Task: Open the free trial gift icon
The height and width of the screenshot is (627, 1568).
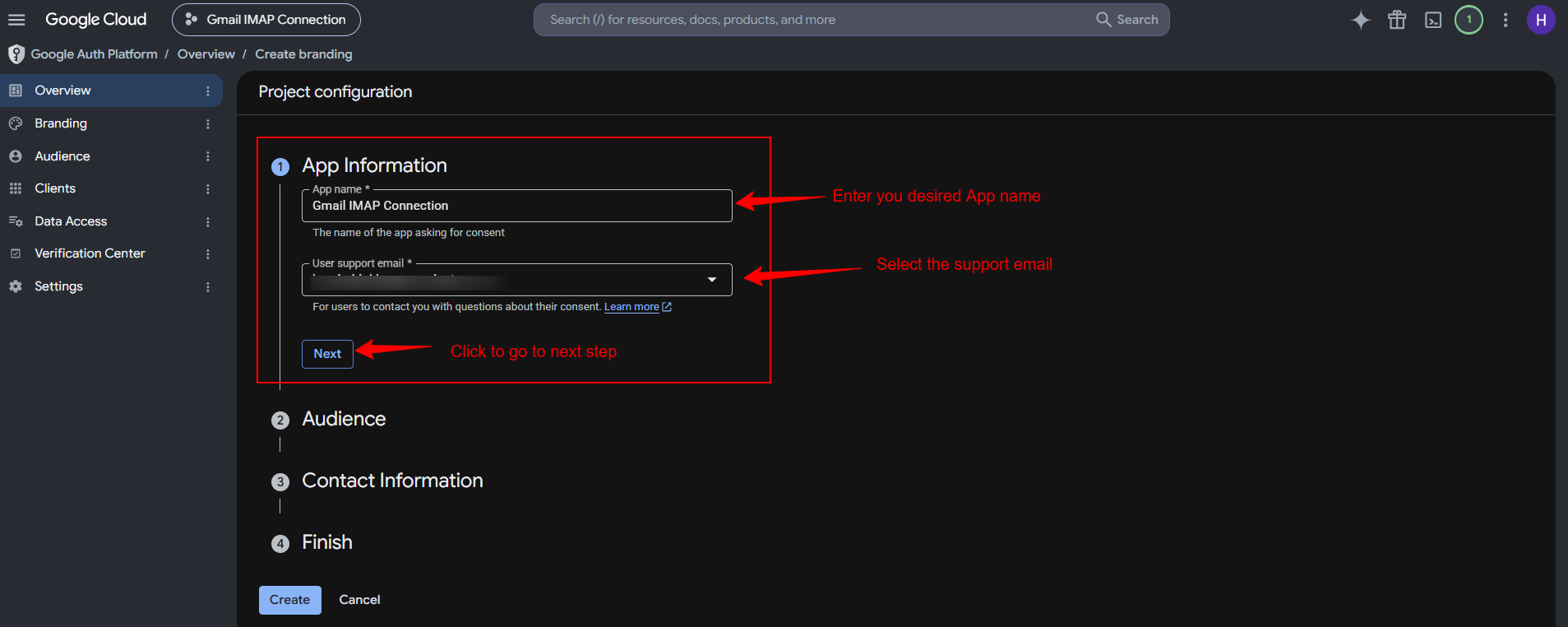Action: 1397,20
